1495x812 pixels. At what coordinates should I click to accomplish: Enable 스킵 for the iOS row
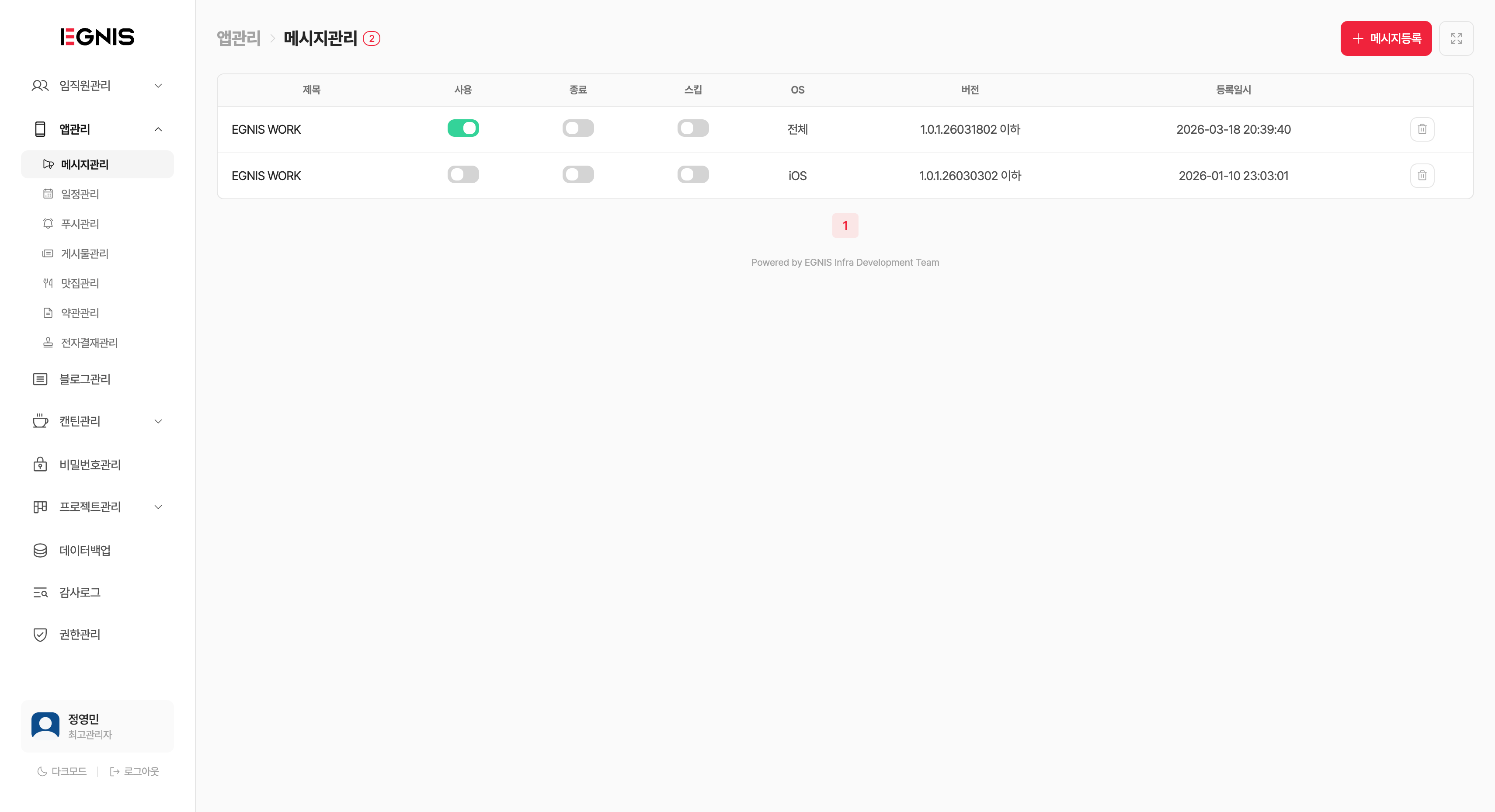[x=693, y=175]
